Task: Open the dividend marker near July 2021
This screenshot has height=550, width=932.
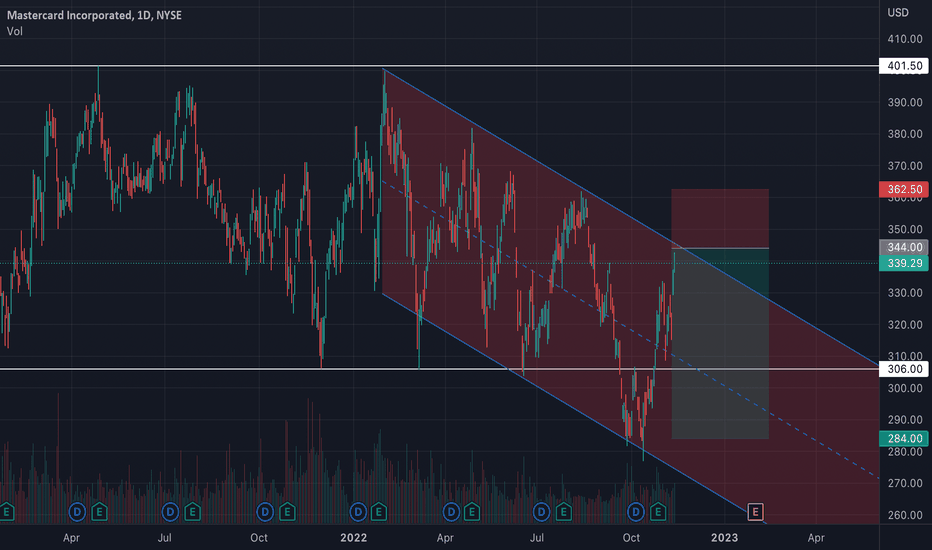Action: coord(170,511)
